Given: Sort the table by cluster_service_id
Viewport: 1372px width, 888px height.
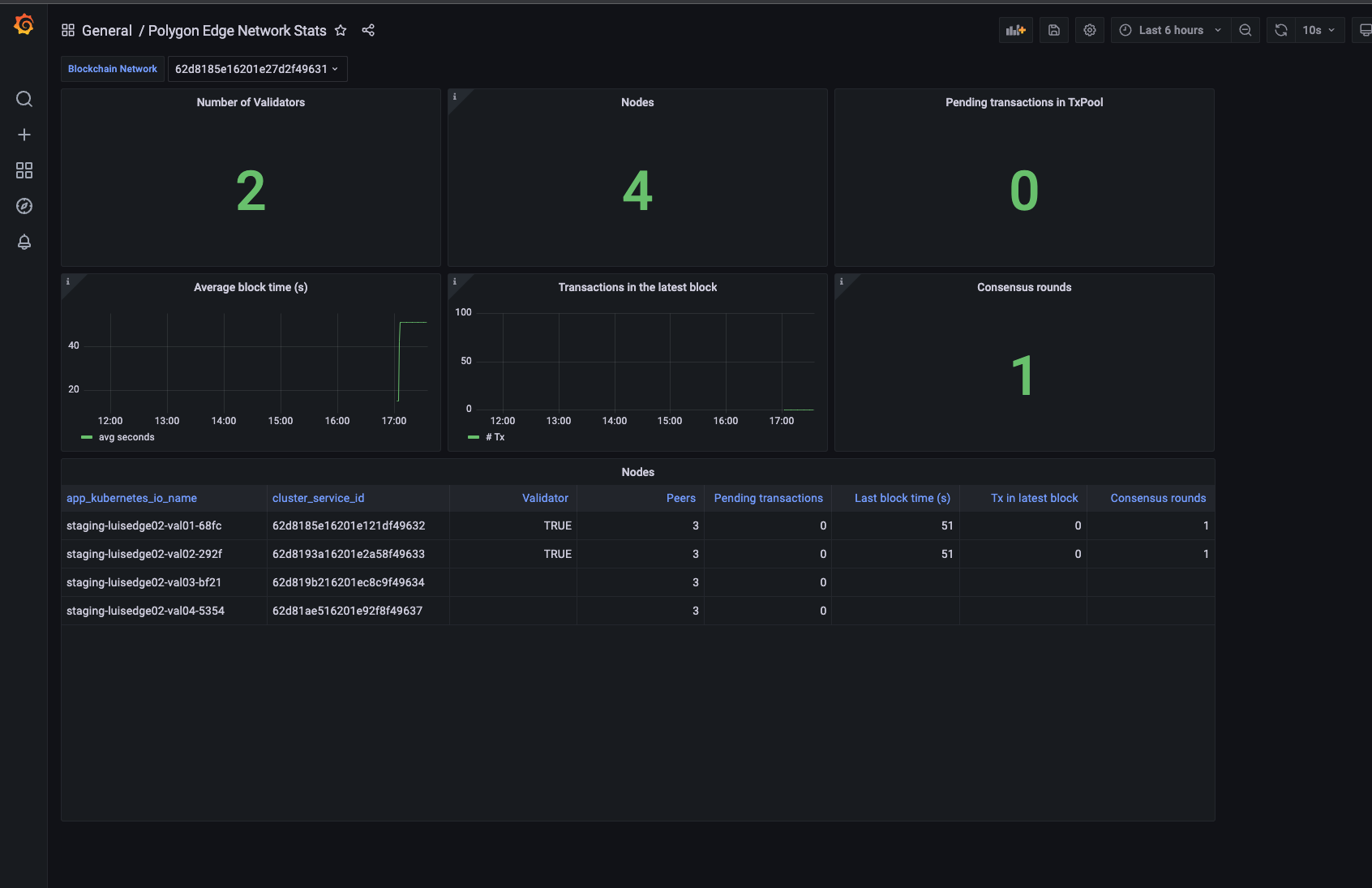Looking at the screenshot, I should click(318, 498).
